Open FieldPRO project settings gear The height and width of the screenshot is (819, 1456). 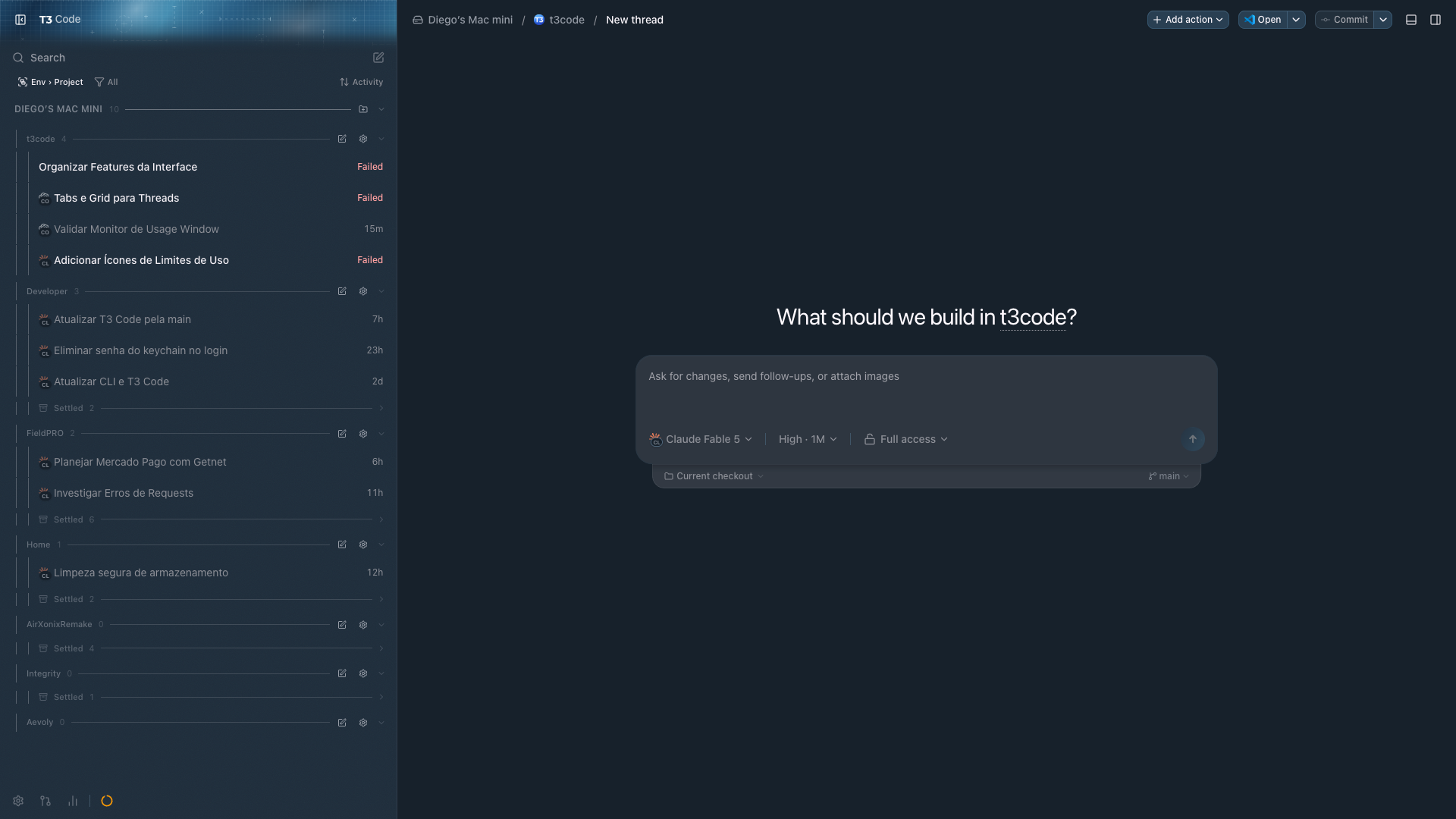tap(363, 434)
